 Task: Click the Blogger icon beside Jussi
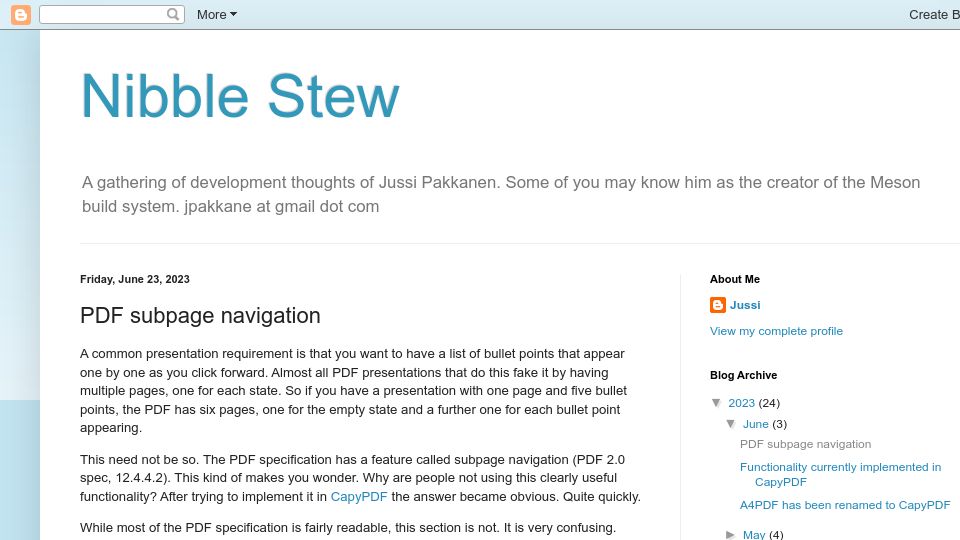[718, 305]
